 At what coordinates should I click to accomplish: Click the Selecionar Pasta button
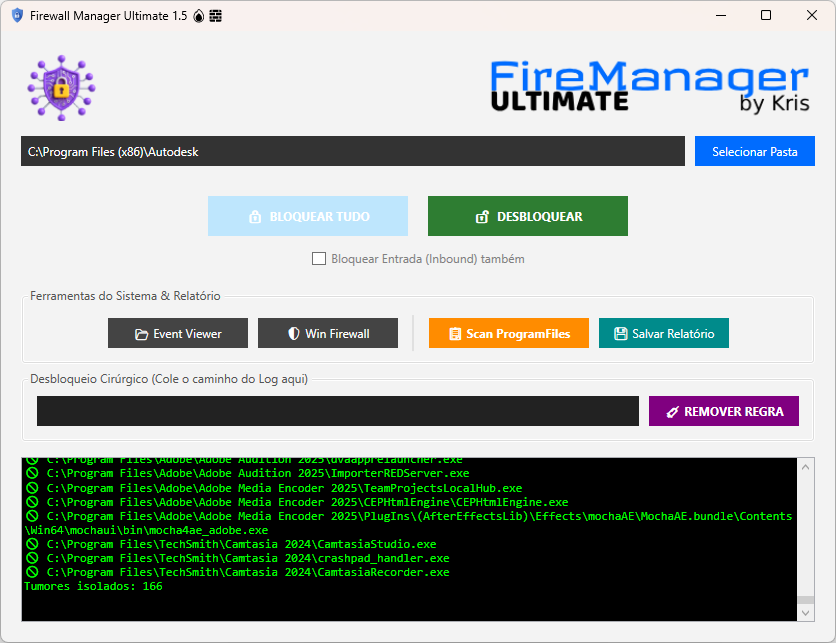(754, 151)
